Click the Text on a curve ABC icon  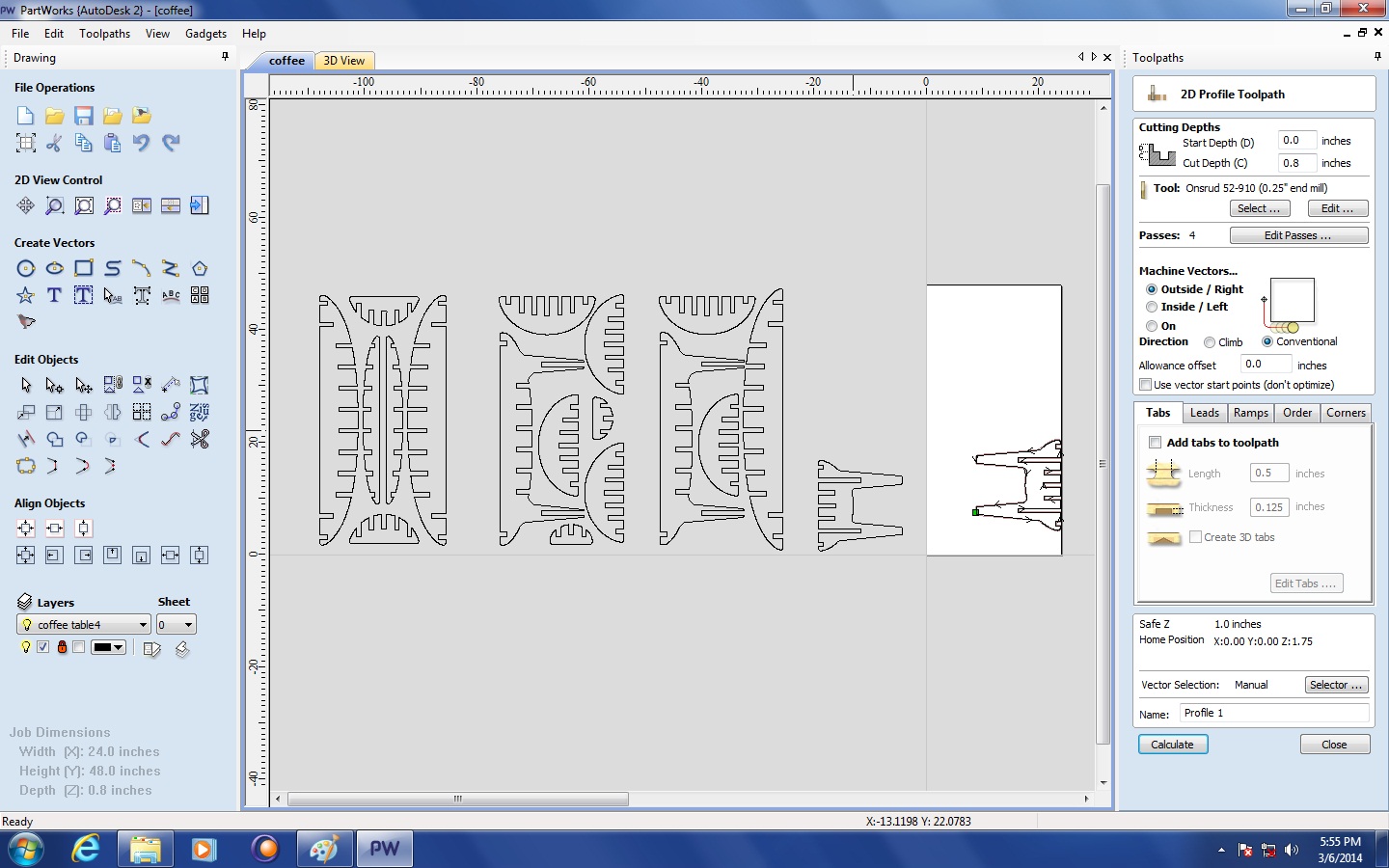(171, 295)
